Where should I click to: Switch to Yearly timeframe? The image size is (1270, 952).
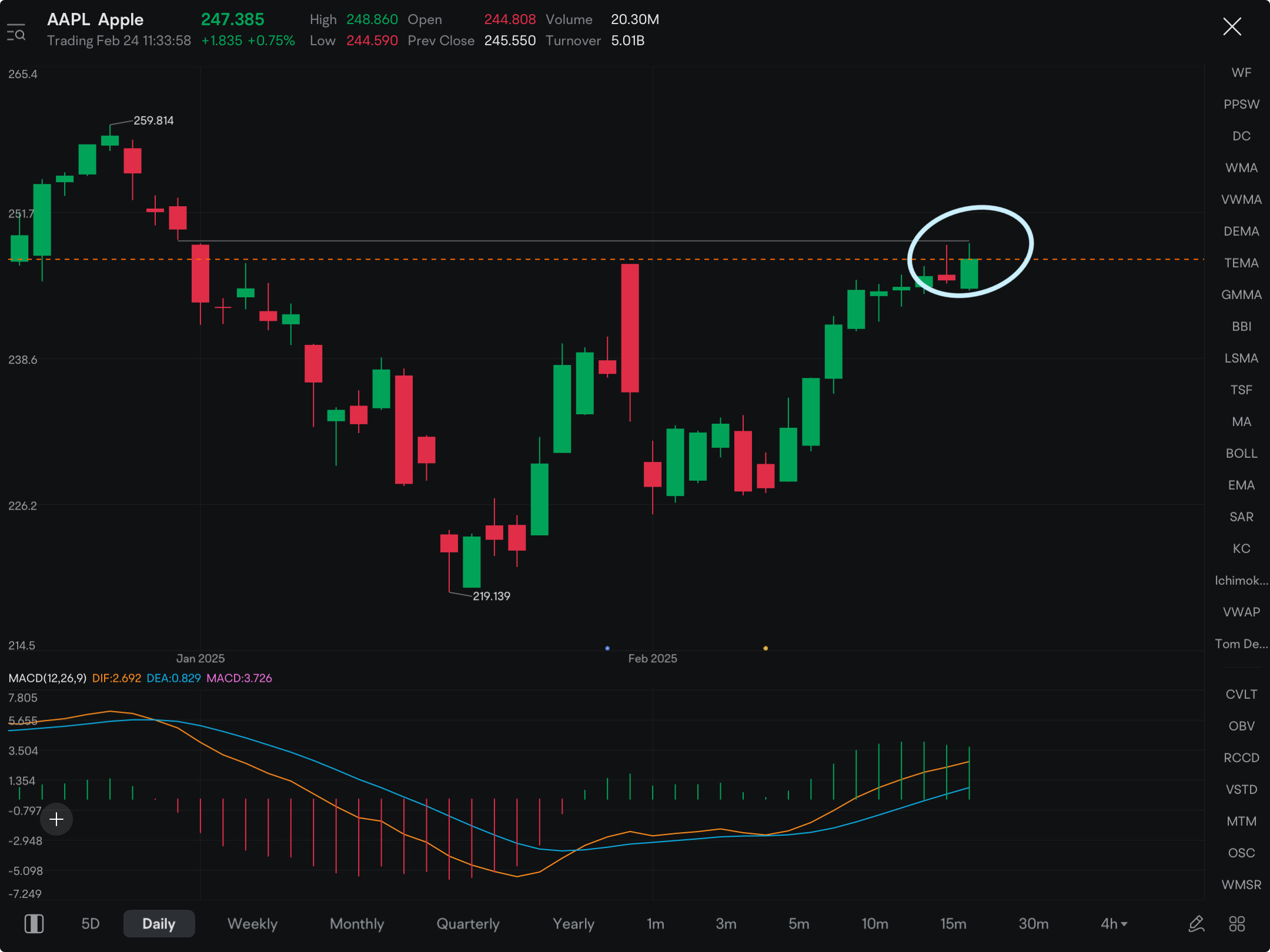pyautogui.click(x=573, y=924)
